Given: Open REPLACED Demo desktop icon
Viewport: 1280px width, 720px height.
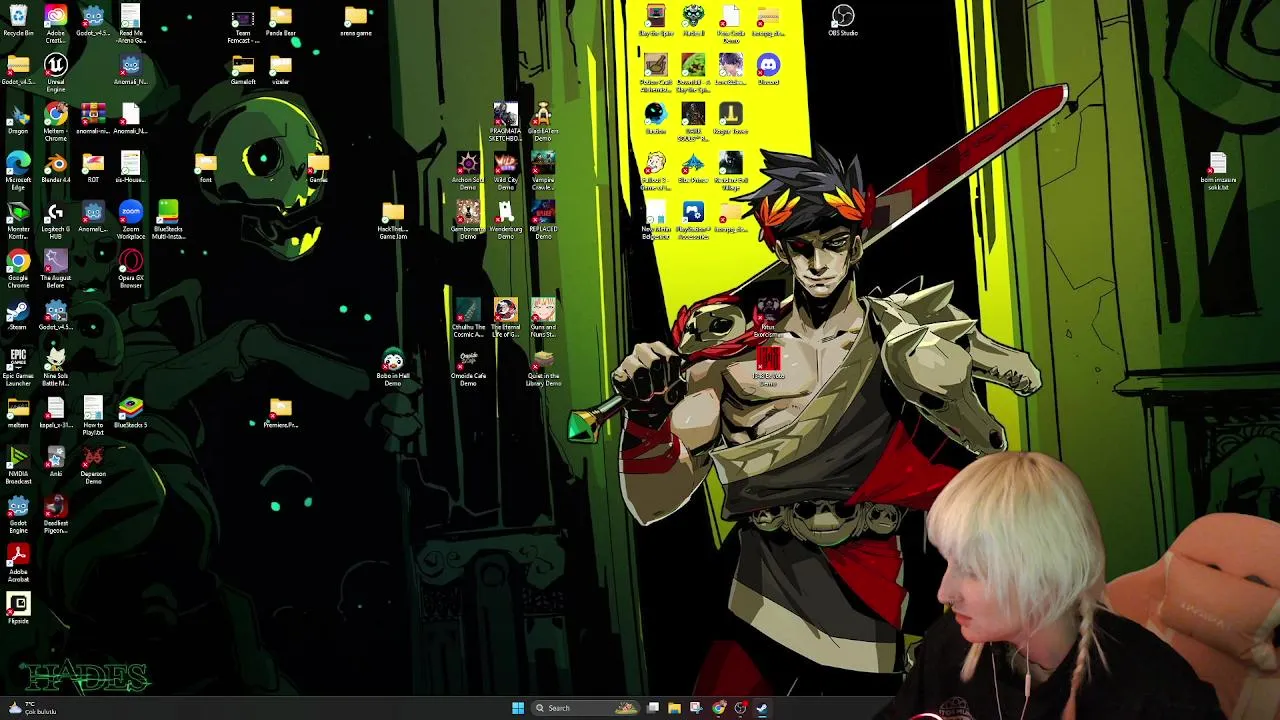Looking at the screenshot, I should [x=543, y=220].
